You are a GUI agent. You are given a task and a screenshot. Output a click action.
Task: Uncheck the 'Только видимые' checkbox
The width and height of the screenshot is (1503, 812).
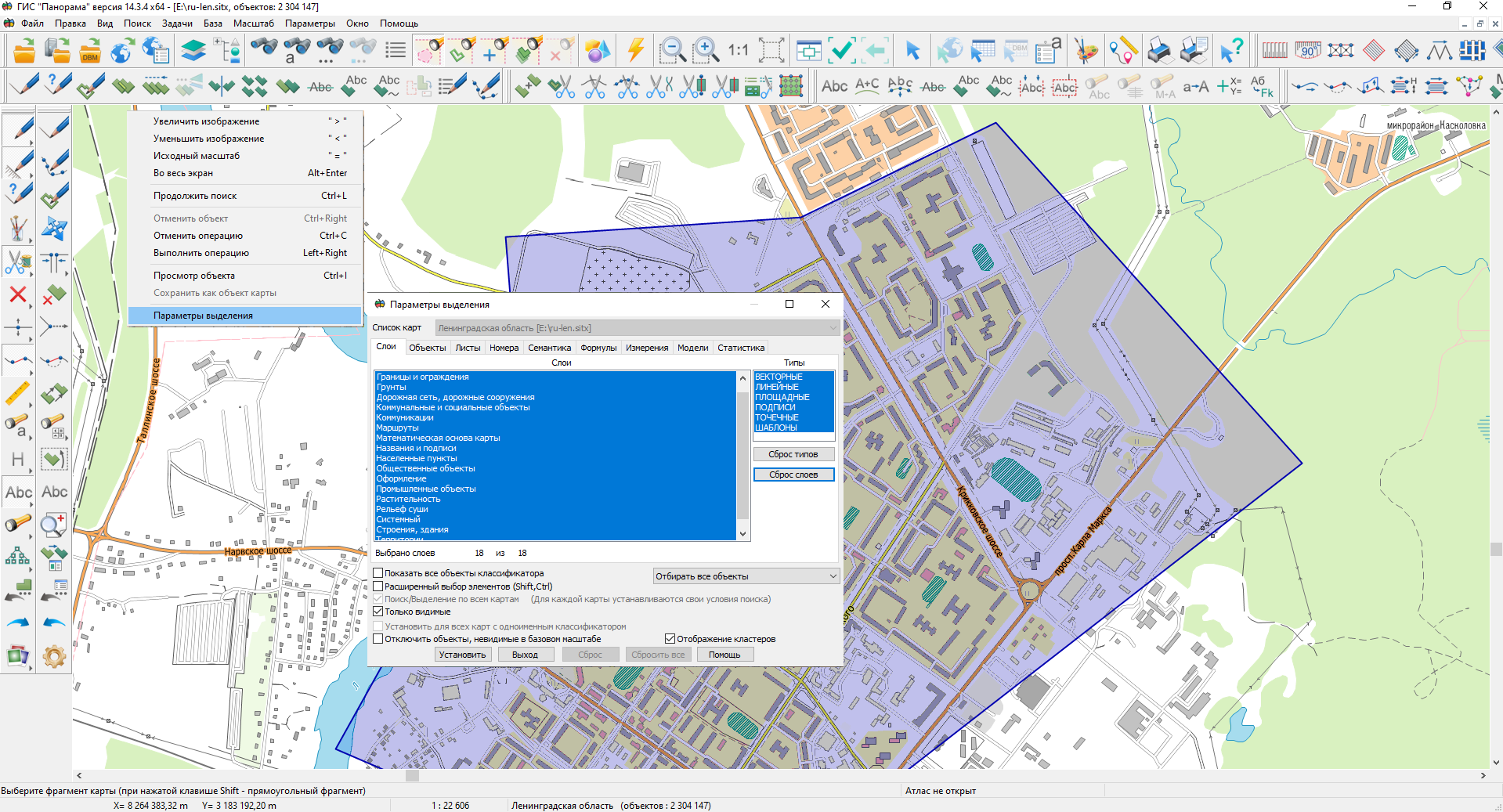click(378, 612)
